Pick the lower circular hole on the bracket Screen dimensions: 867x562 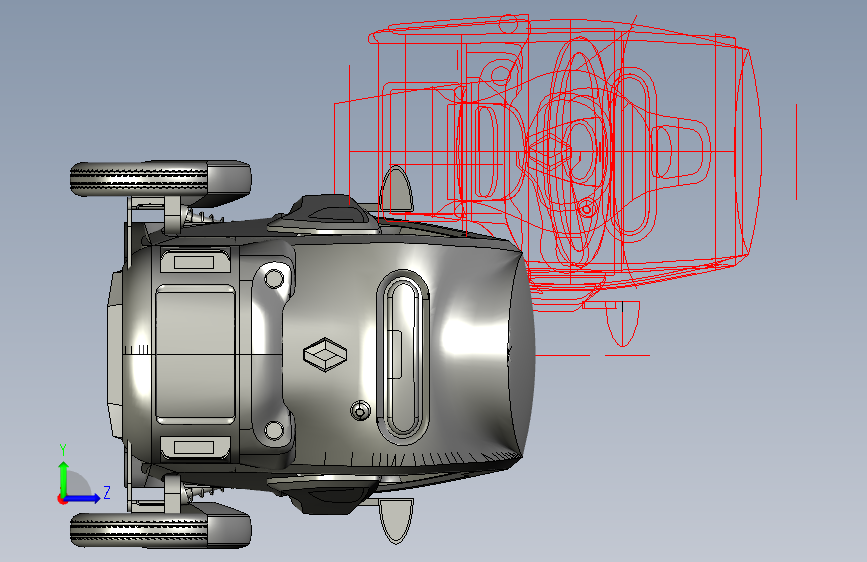(274, 430)
